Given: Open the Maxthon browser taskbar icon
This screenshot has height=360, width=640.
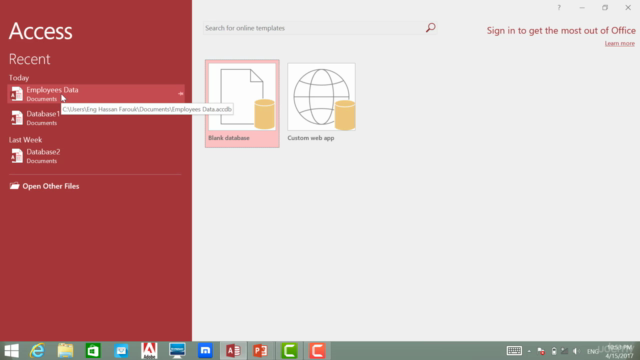Looking at the screenshot, I should [x=205, y=351].
